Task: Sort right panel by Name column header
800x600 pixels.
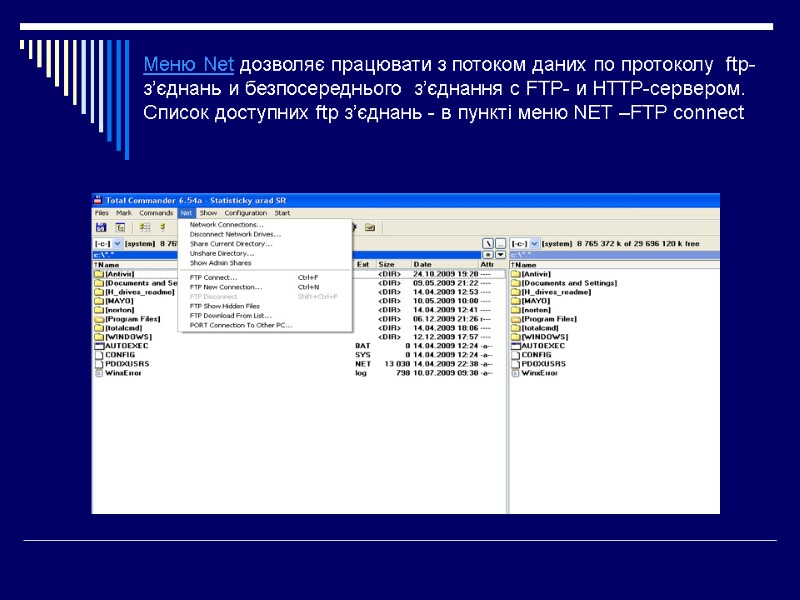Action: pos(614,265)
